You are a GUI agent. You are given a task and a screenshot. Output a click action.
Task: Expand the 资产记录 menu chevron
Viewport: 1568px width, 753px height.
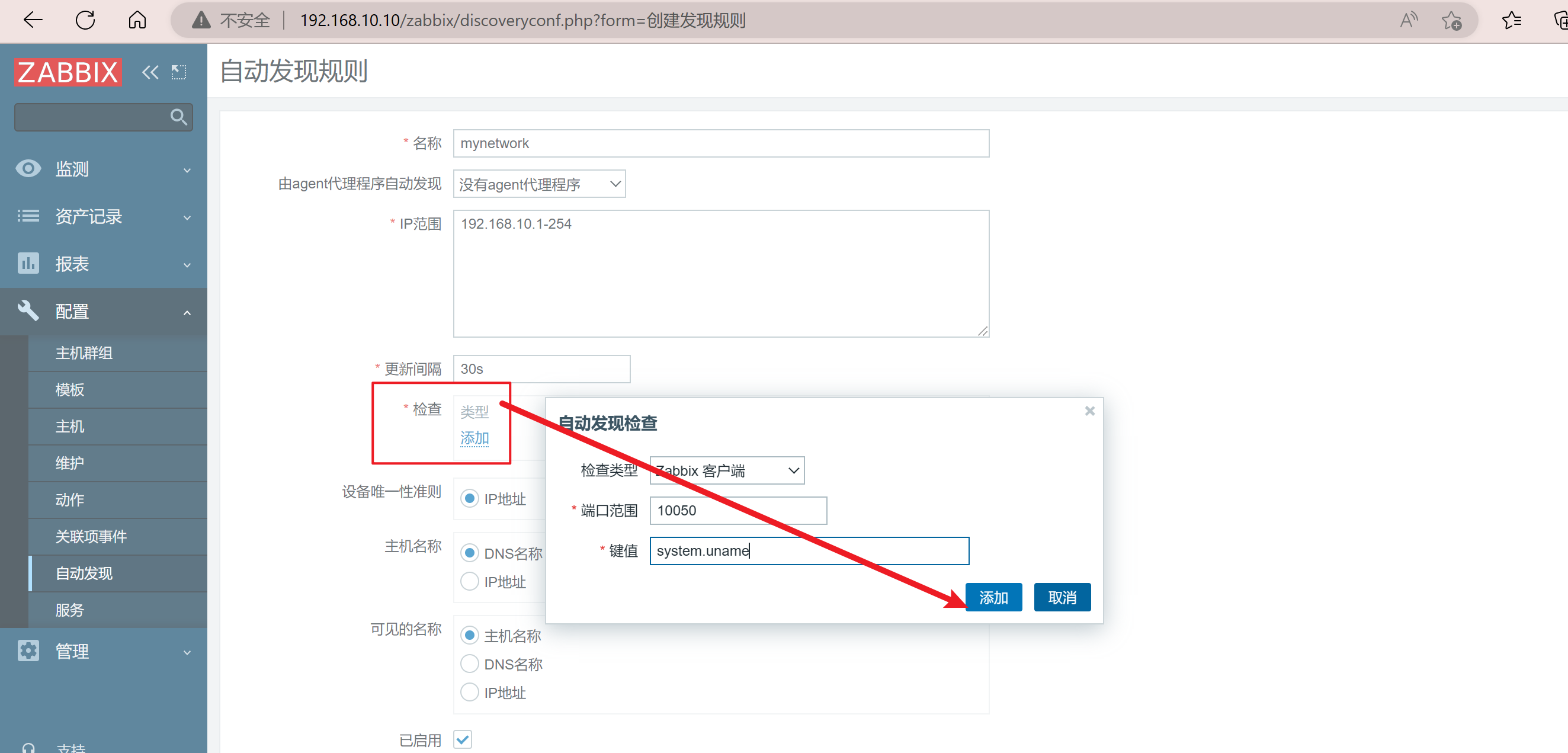click(x=187, y=218)
